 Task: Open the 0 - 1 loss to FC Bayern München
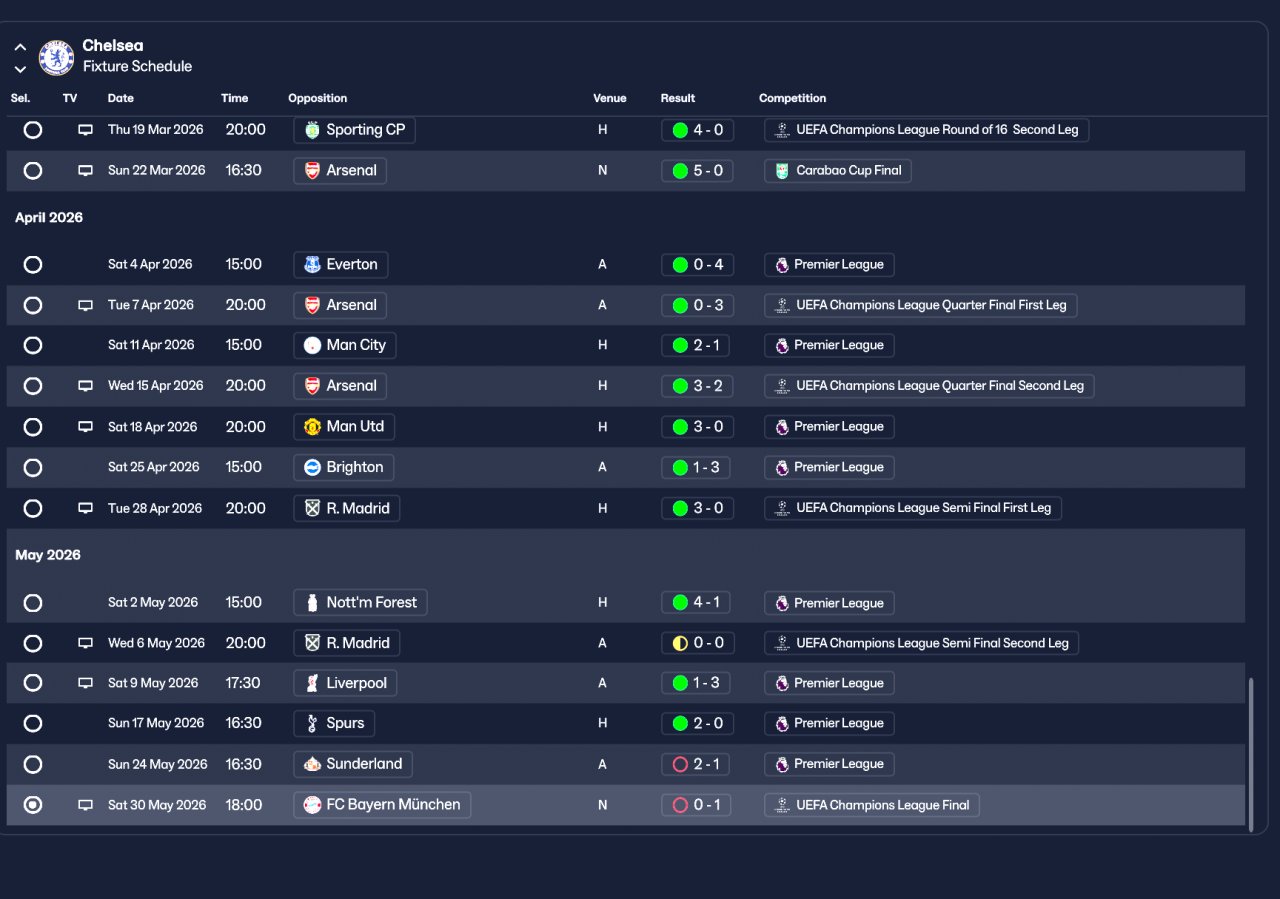click(x=697, y=805)
